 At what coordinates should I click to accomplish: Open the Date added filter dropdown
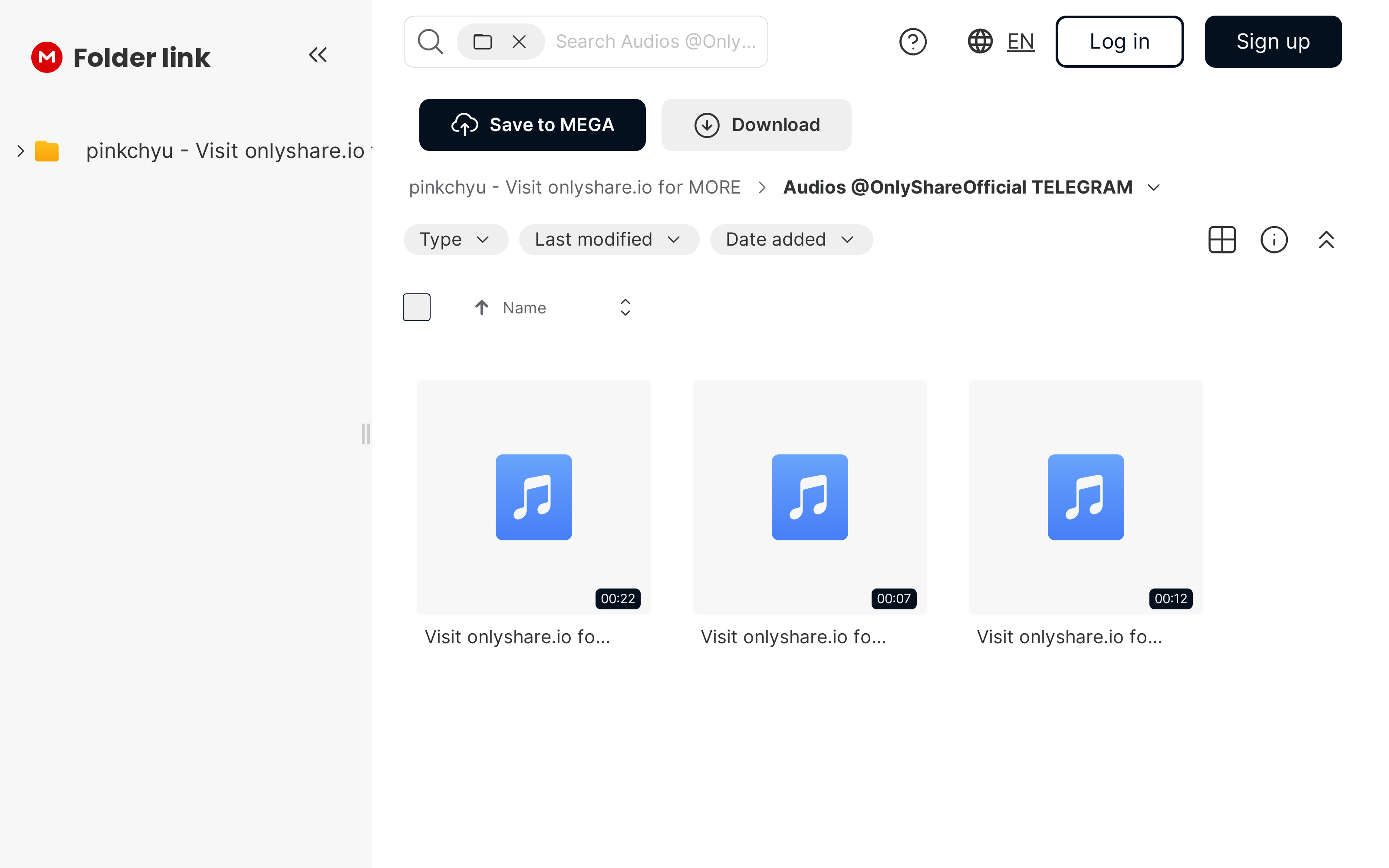pos(791,240)
